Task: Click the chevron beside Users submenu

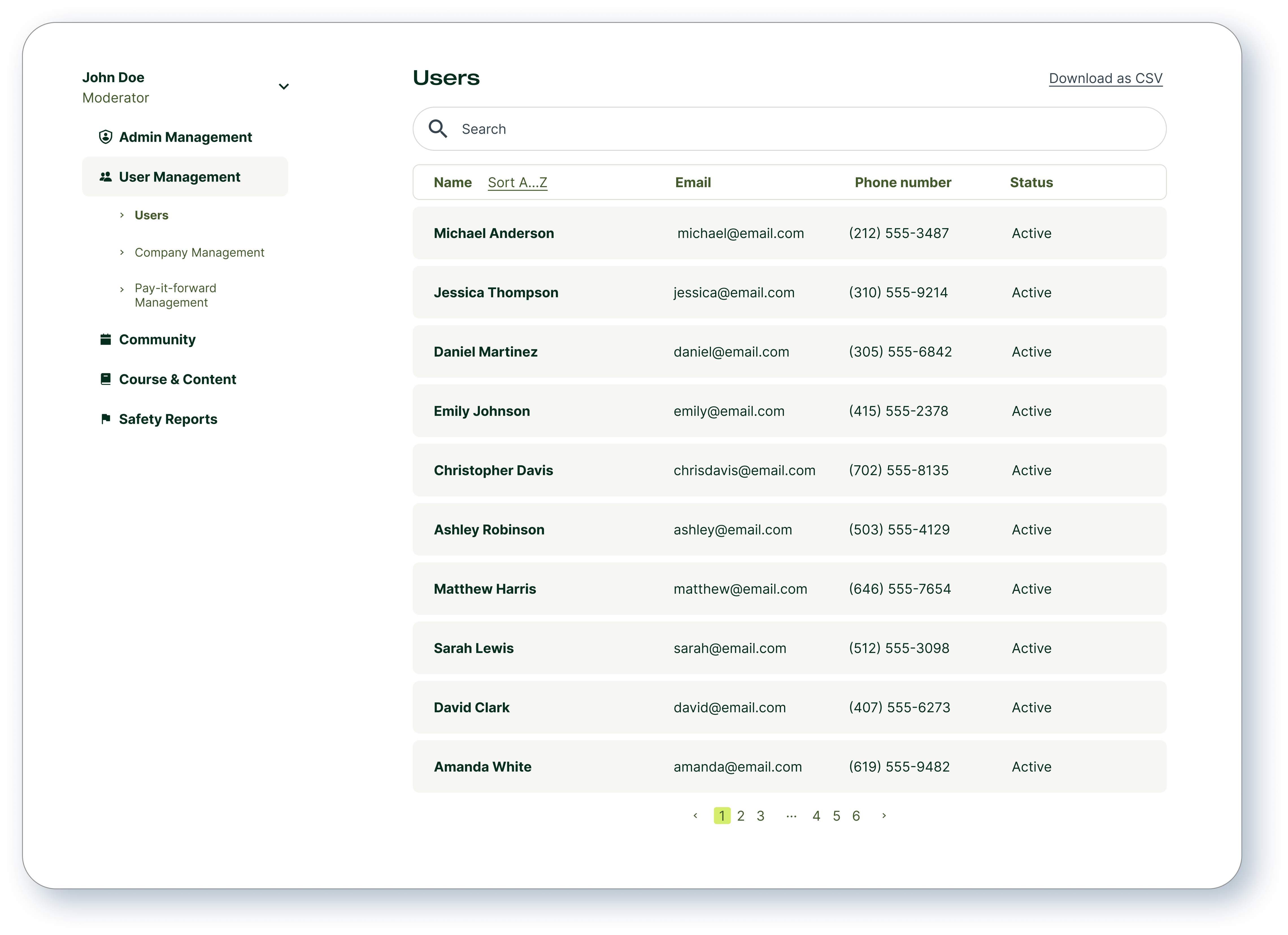Action: pyautogui.click(x=121, y=215)
